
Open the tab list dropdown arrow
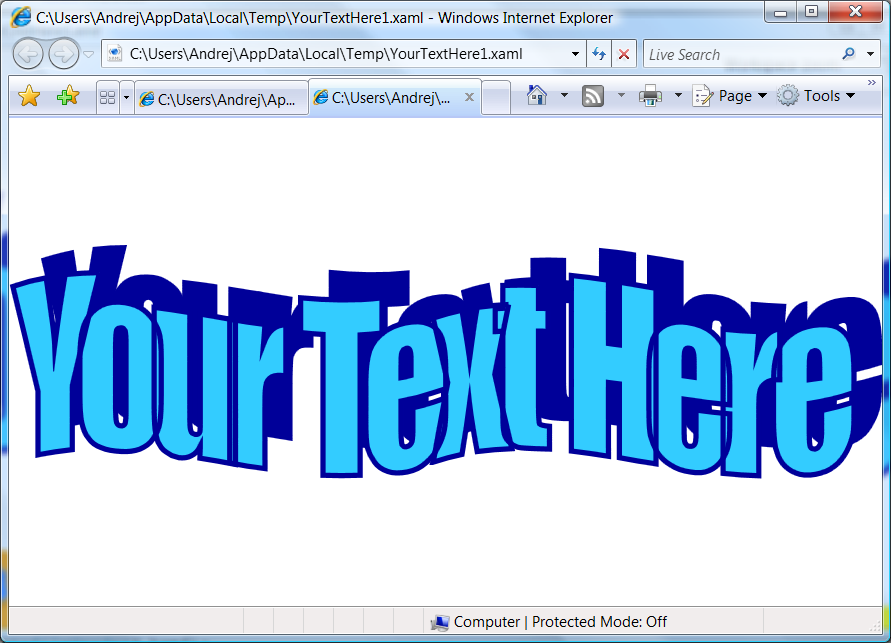click(x=126, y=98)
